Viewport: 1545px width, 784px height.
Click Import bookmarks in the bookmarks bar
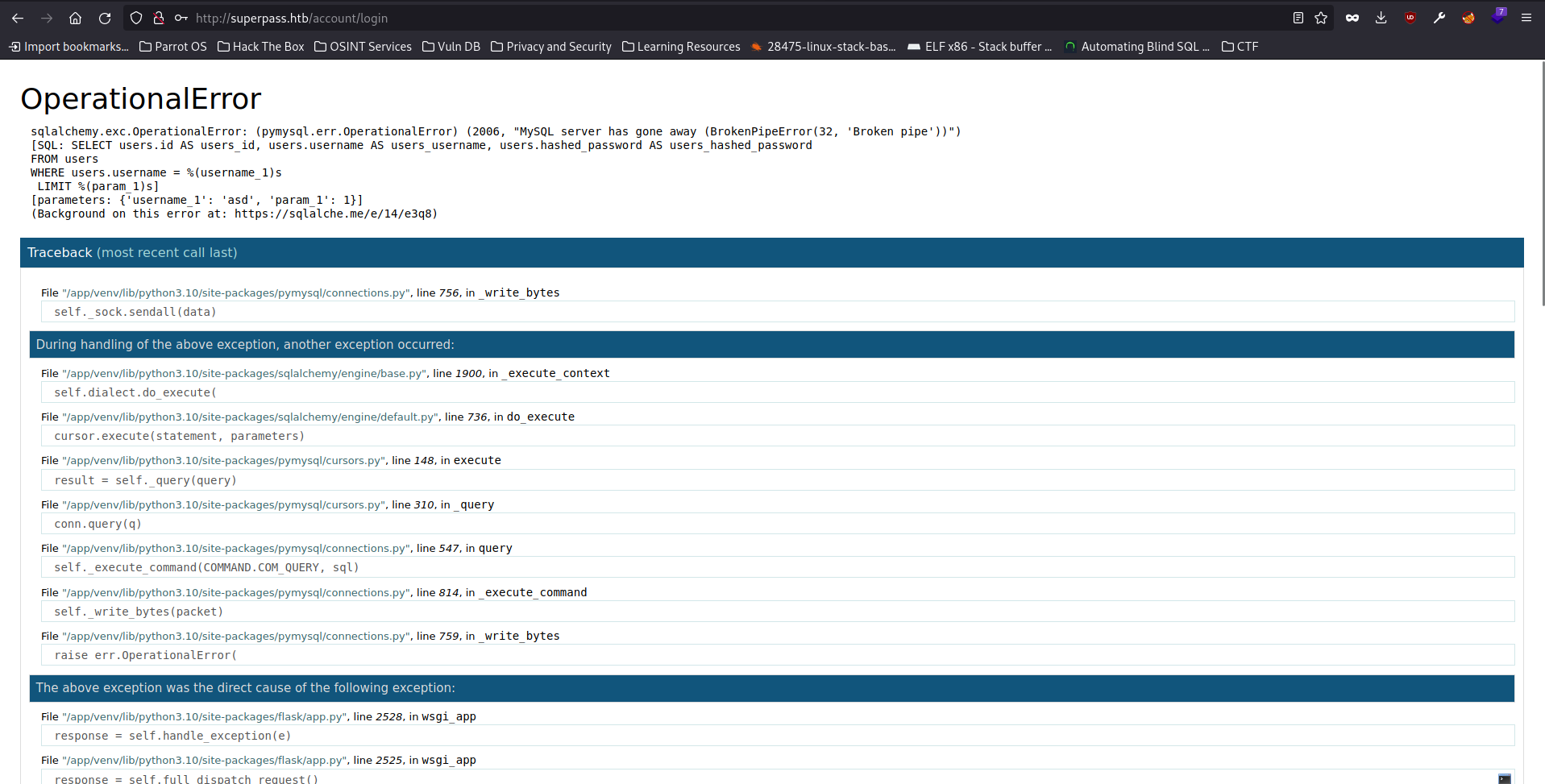pos(69,47)
